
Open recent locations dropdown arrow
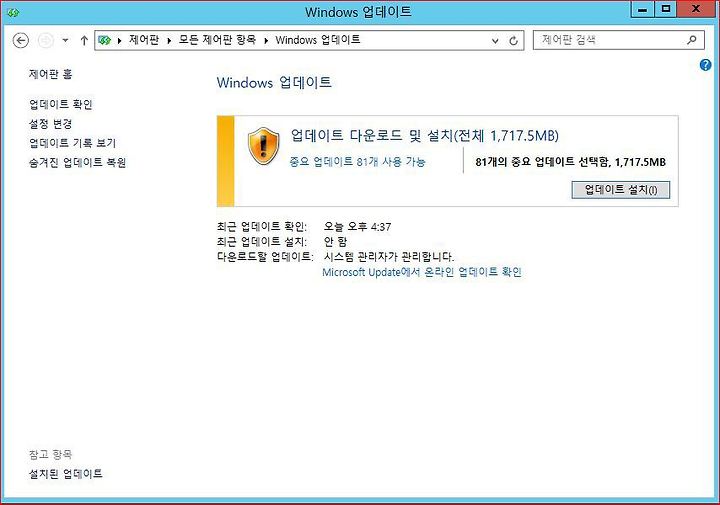(66, 40)
